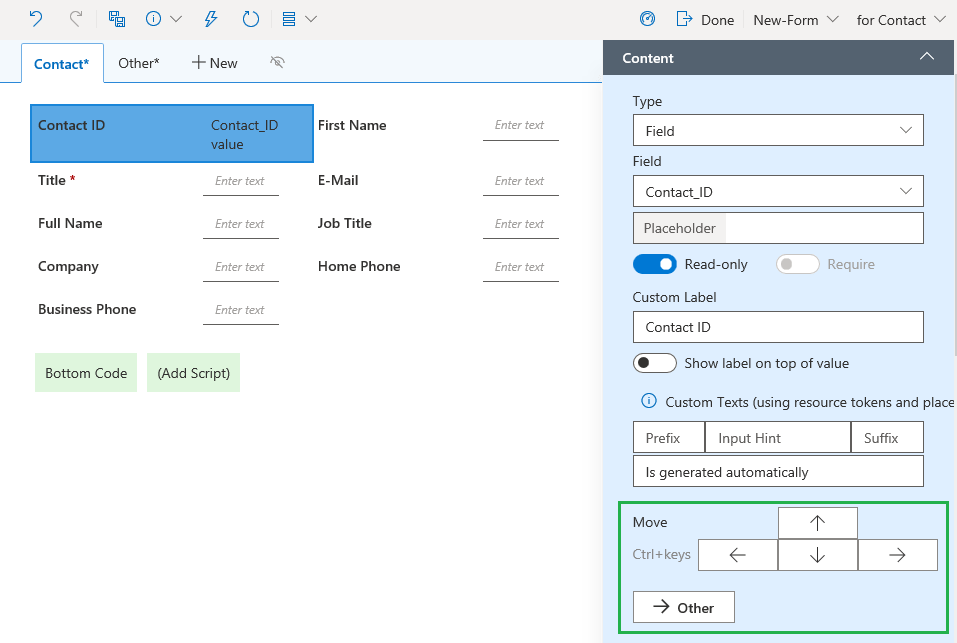
Task: Click the save-all disk icon
Action: [117, 19]
